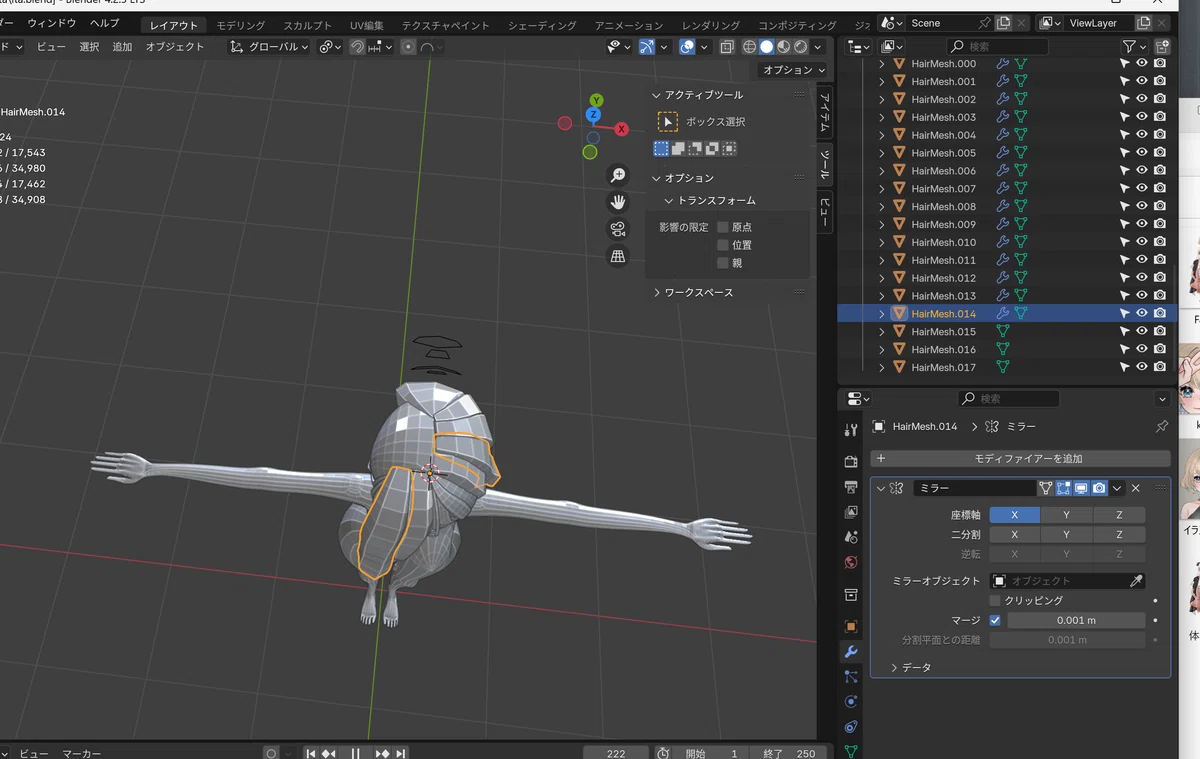Open the shading options dropdown arrow
The height and width of the screenshot is (759, 1200).
pyautogui.click(x=818, y=47)
